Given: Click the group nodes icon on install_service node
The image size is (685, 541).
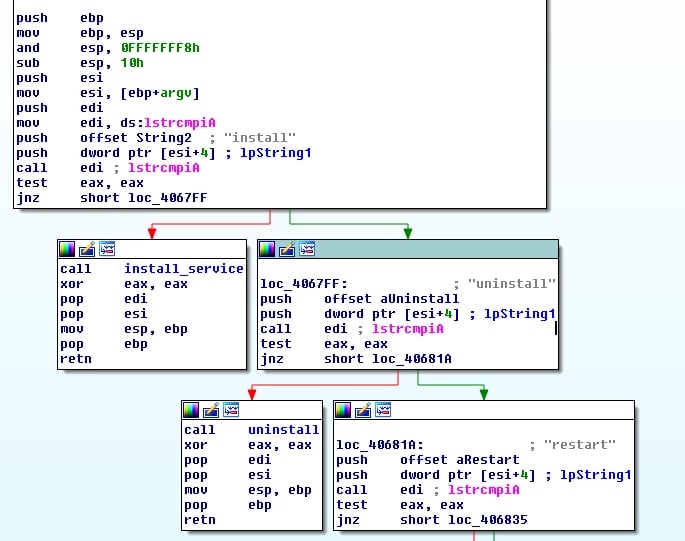Looking at the screenshot, I should [106, 249].
